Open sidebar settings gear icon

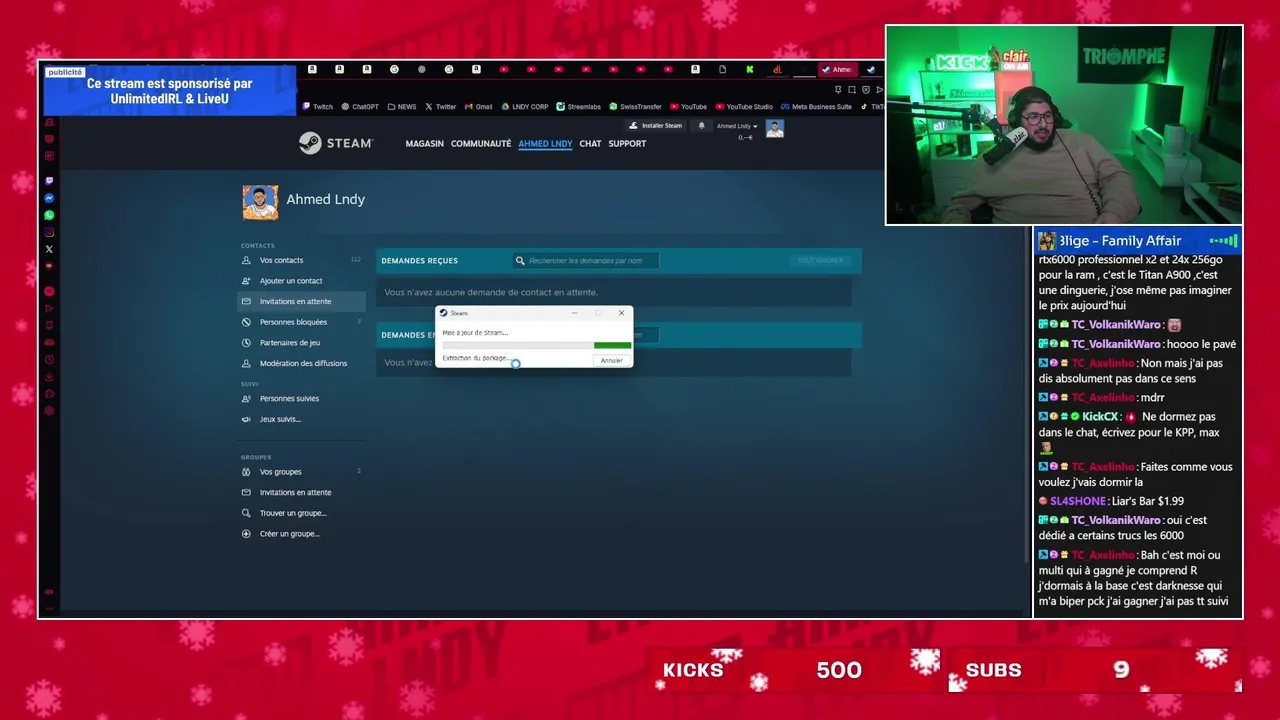point(49,411)
